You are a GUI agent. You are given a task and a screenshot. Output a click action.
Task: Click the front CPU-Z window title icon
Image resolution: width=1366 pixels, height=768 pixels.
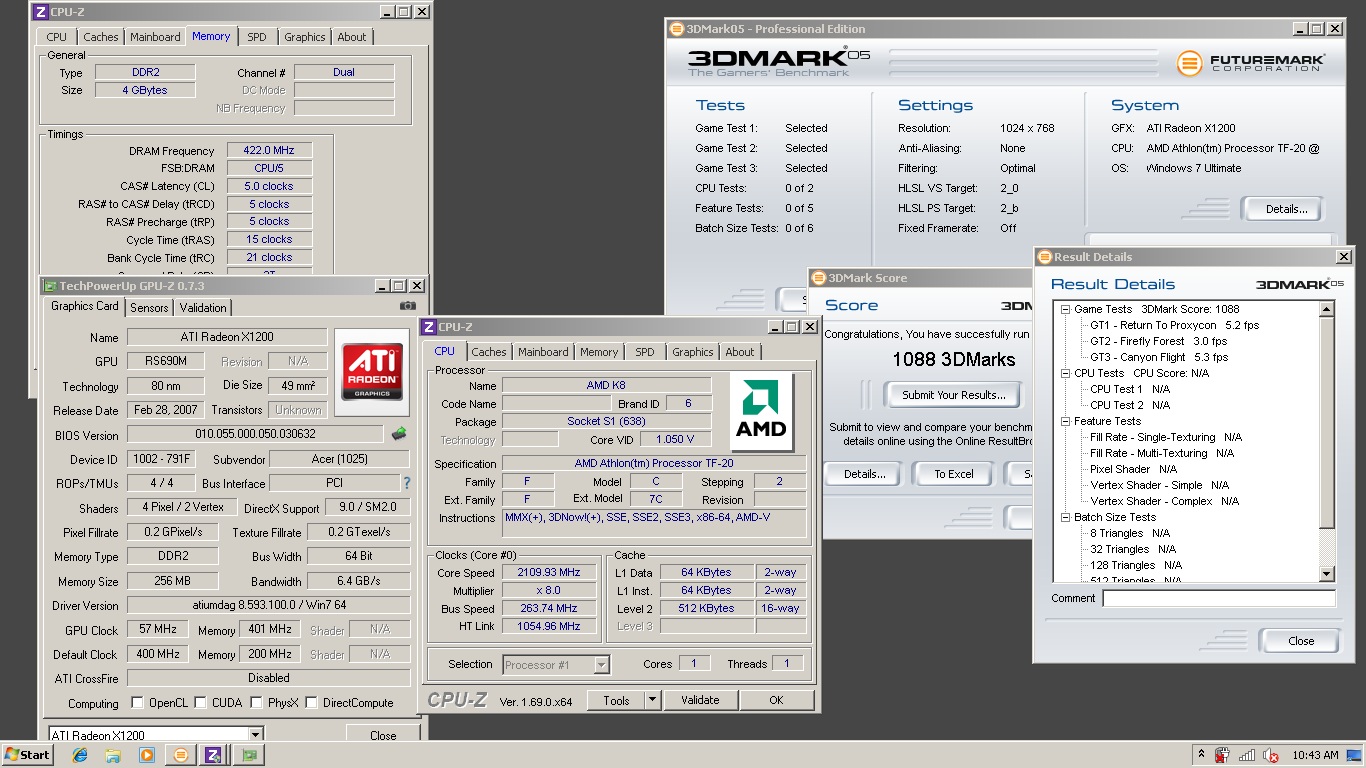[x=429, y=327]
